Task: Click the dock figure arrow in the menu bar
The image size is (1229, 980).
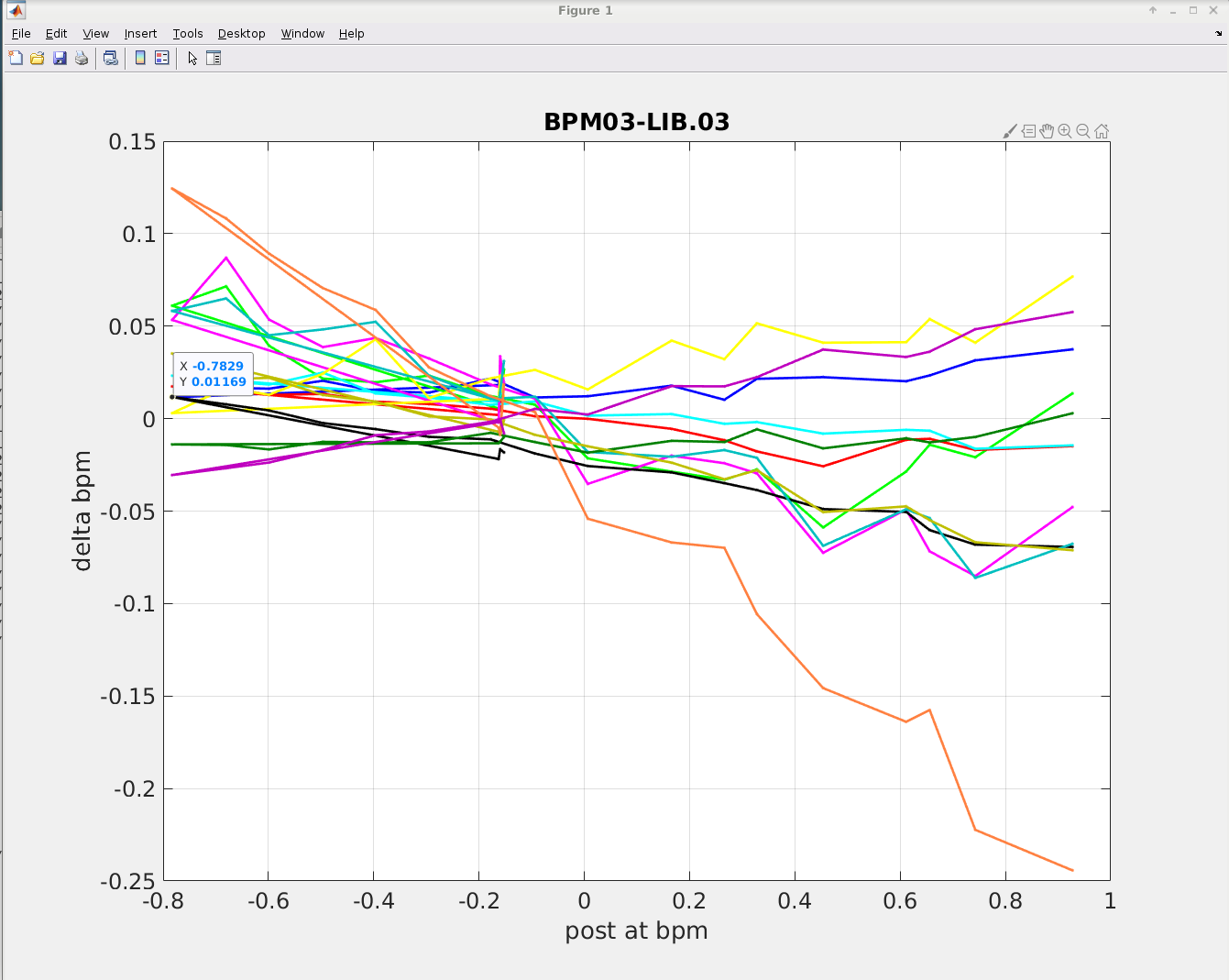Action: click(x=1218, y=34)
